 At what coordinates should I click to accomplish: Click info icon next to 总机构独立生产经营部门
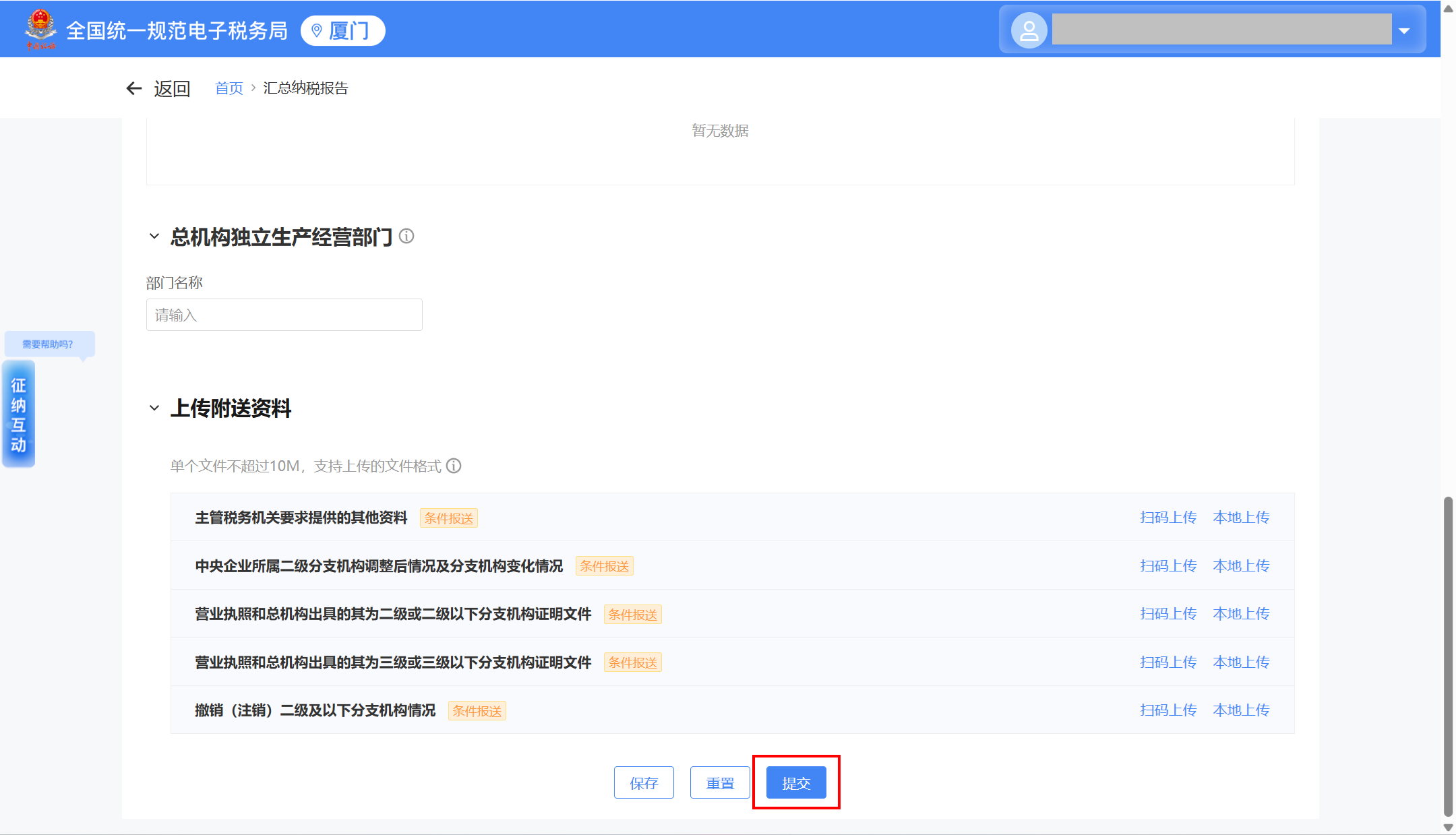point(406,236)
